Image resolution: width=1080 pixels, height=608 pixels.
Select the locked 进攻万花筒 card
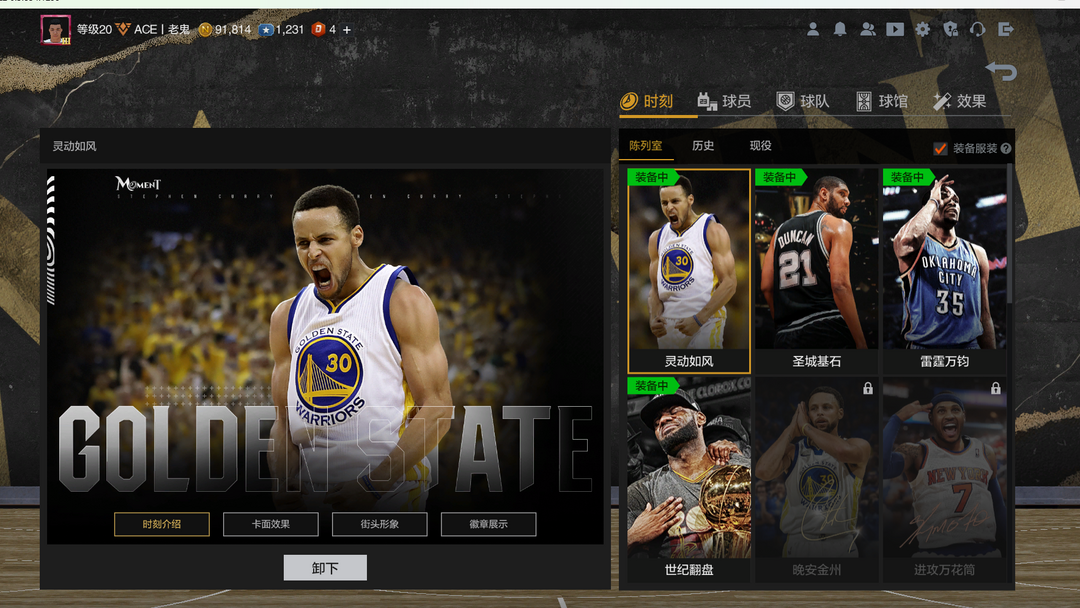click(944, 480)
